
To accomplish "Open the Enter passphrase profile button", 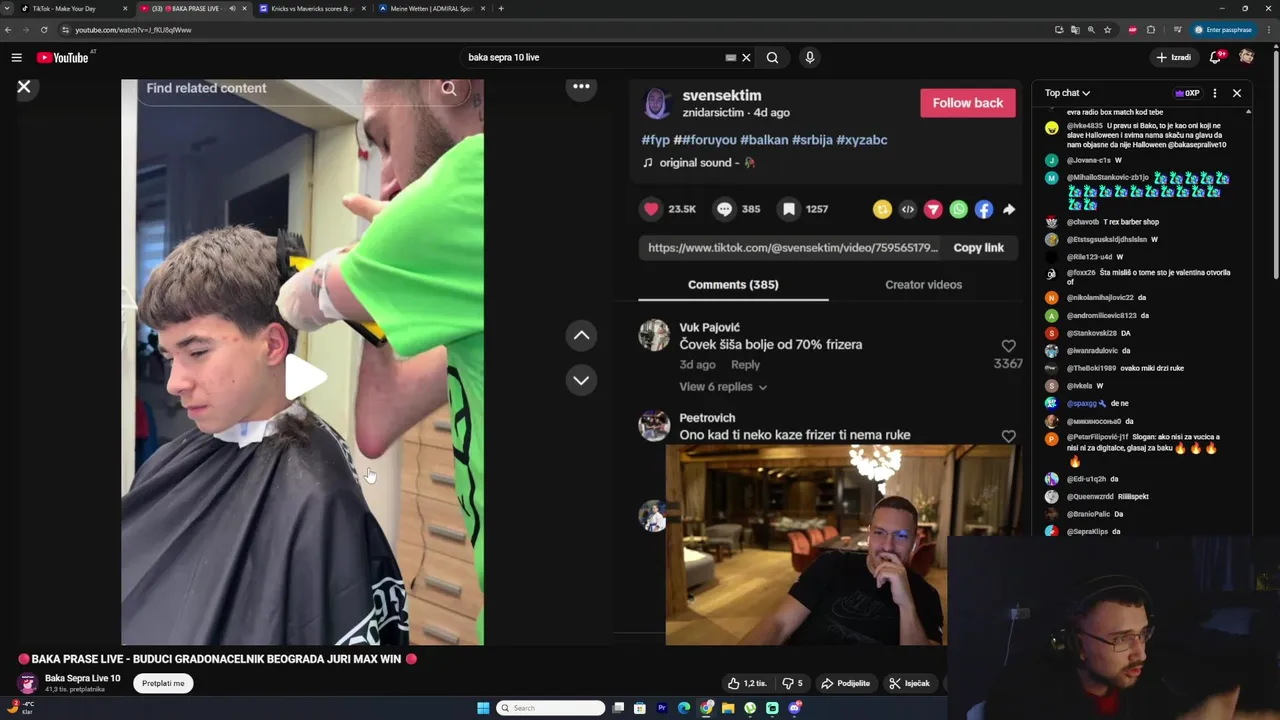I will click(1222, 30).
